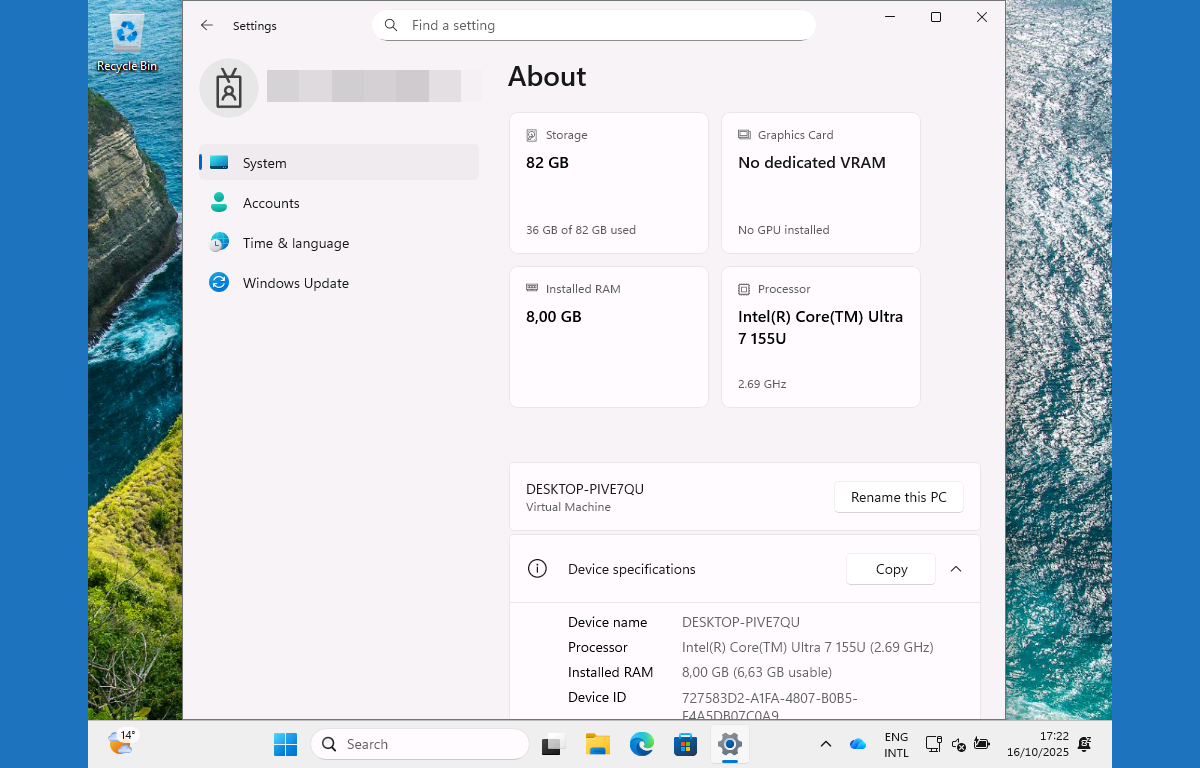Image resolution: width=1200 pixels, height=768 pixels.
Task: Click the user profile avatar icon
Action: (229, 88)
